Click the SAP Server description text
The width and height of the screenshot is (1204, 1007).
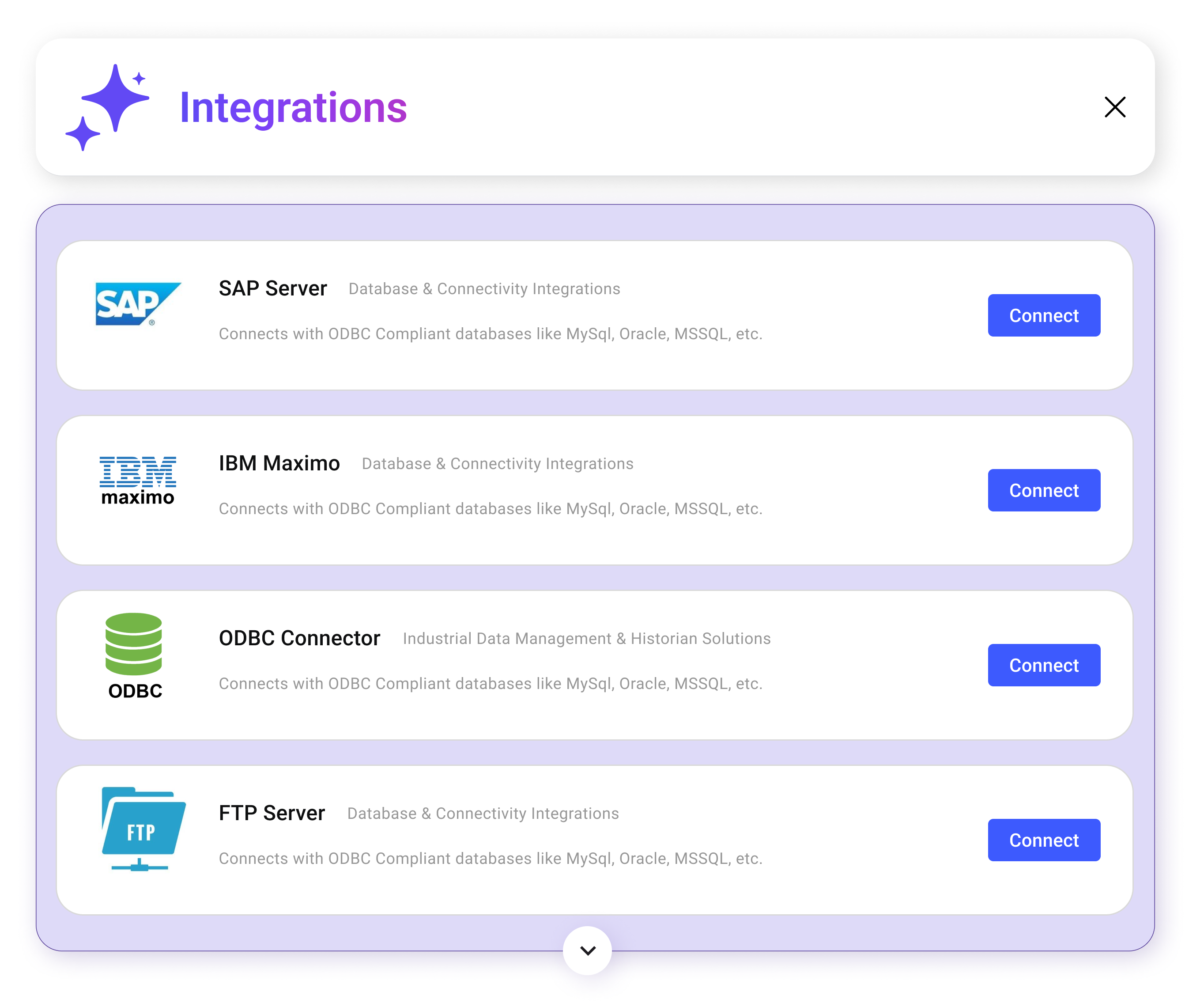pos(491,334)
